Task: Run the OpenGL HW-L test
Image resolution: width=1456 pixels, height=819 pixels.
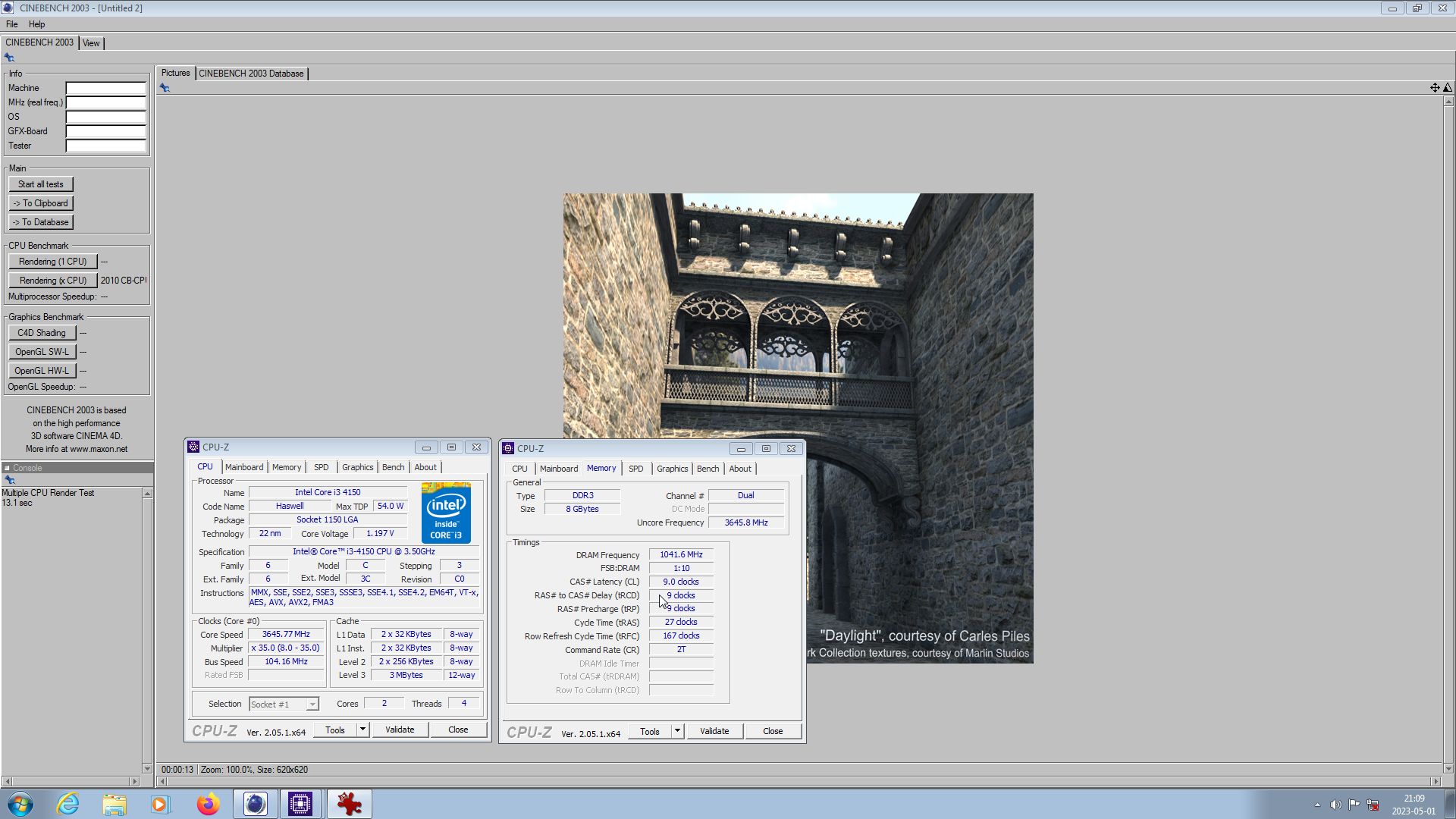Action: coord(42,371)
